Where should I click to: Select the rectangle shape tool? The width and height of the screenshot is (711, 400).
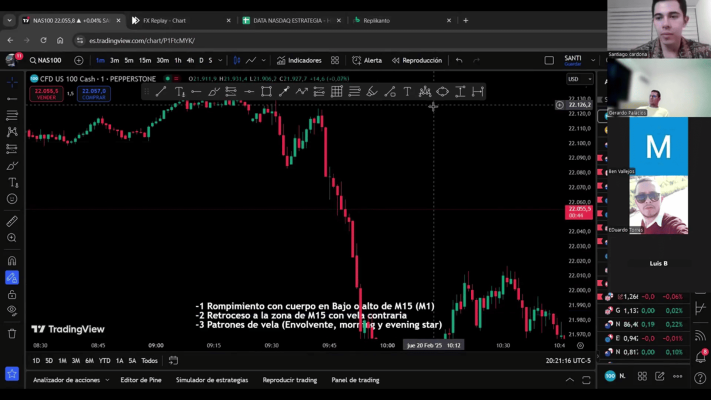coord(266,92)
